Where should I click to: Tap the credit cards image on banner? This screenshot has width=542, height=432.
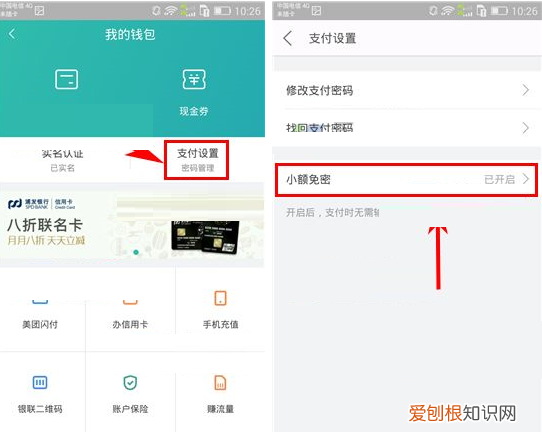click(205, 237)
